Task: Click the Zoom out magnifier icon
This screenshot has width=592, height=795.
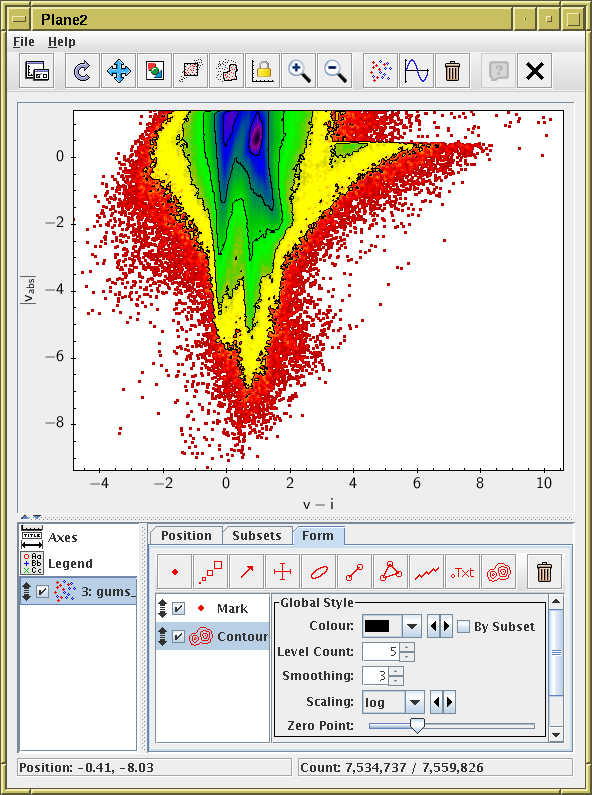Action: [x=335, y=71]
